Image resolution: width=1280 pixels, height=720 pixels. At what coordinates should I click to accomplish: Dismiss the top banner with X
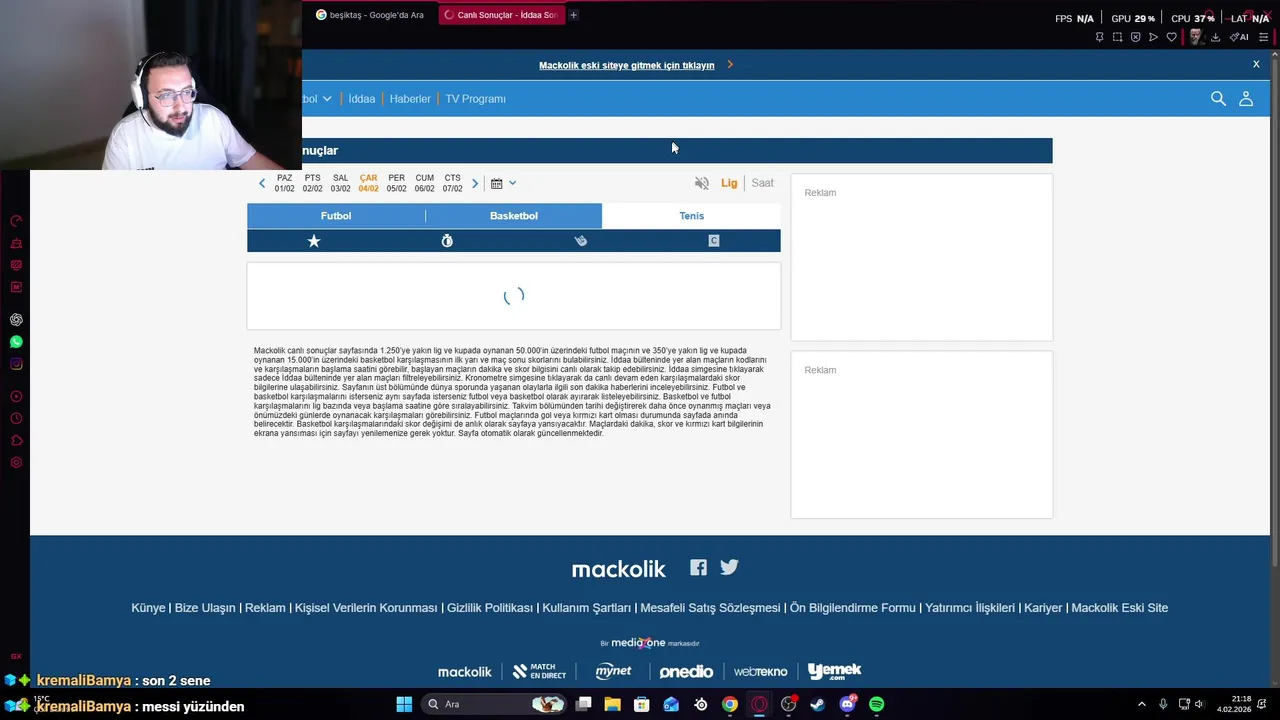click(x=1256, y=64)
